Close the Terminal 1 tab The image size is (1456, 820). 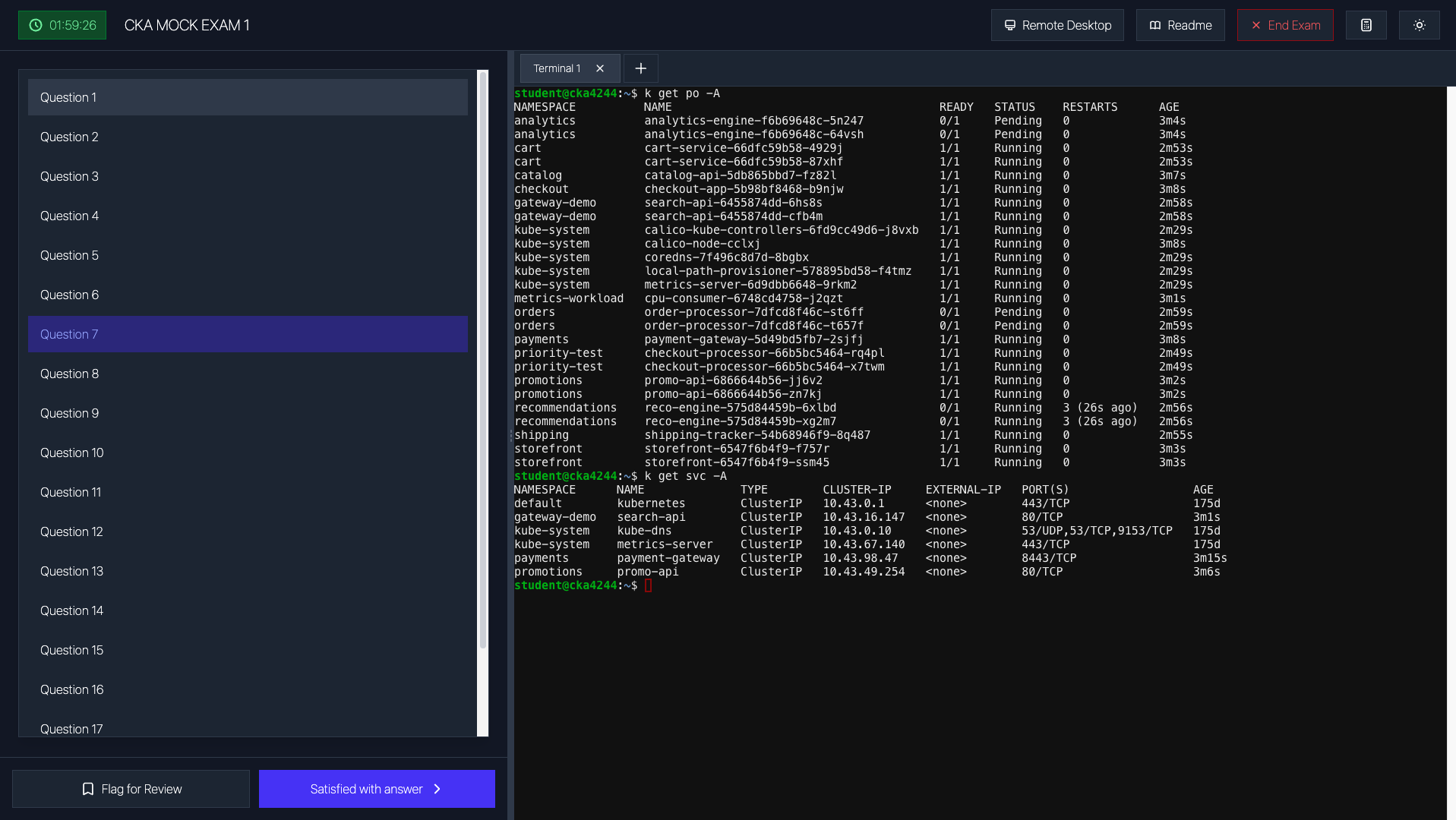(x=600, y=68)
